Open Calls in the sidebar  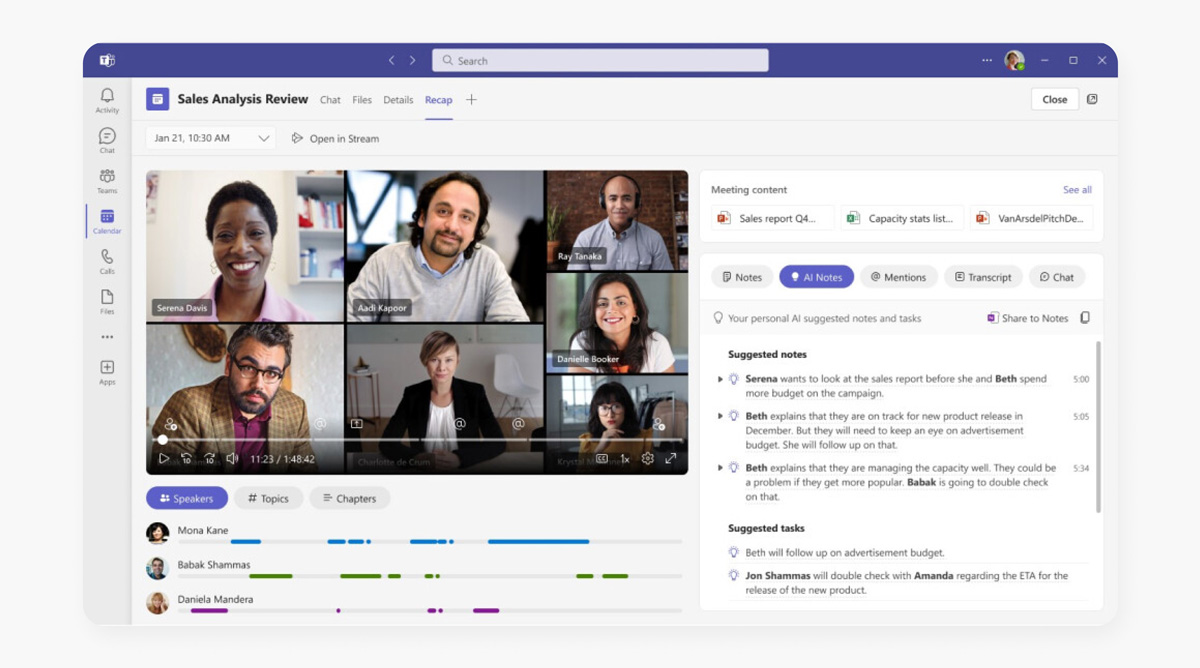[x=107, y=261]
